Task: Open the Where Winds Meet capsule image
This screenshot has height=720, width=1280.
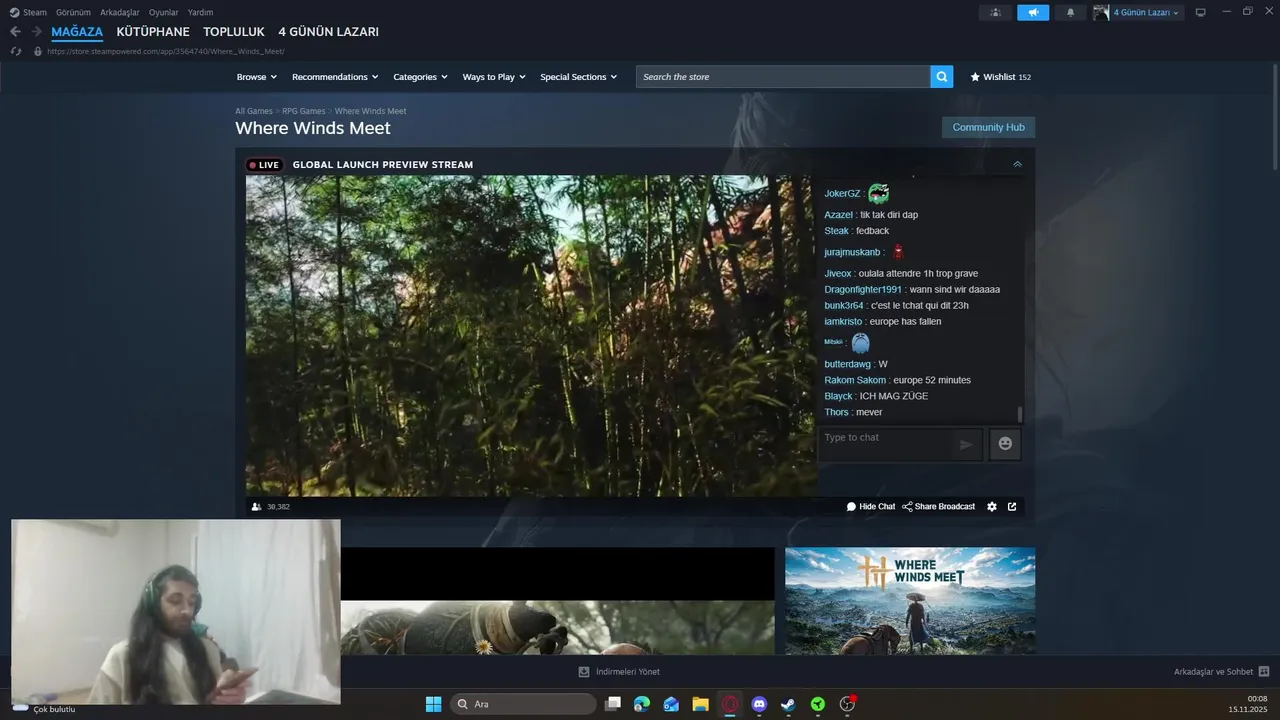Action: (x=910, y=601)
